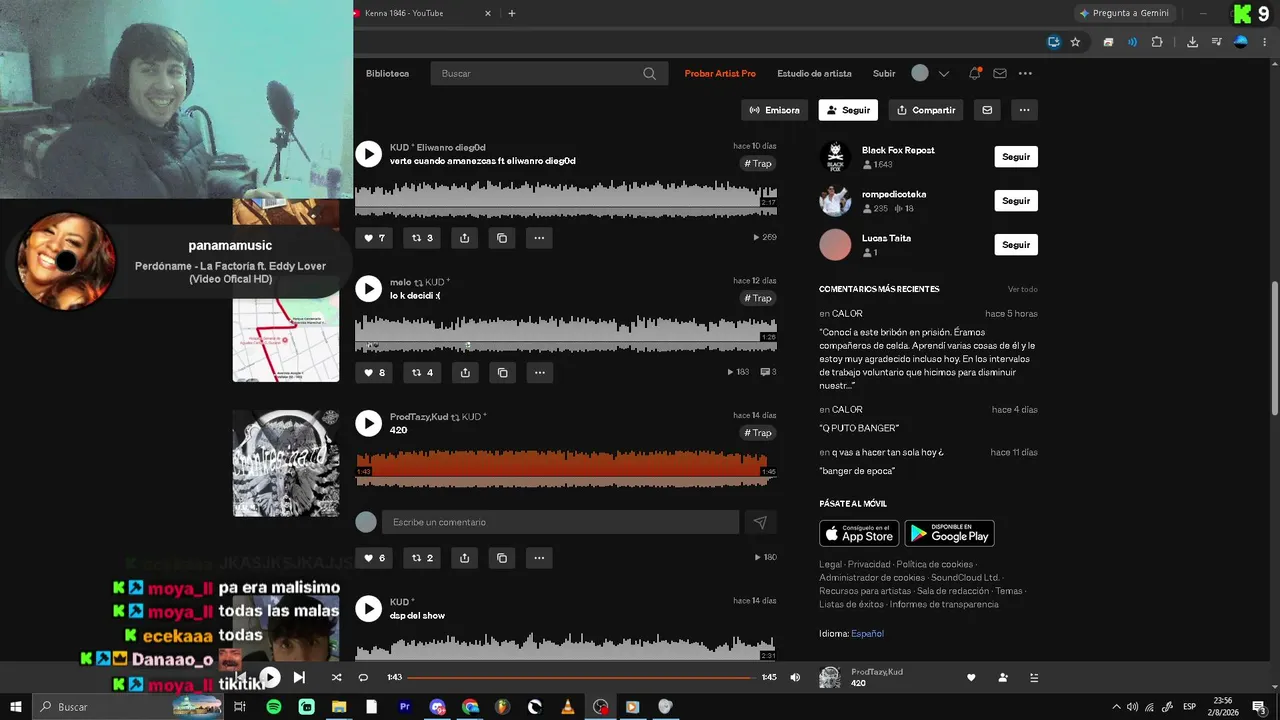The image size is (1280, 720).
Task: Mute the player volume
Action: click(795, 677)
